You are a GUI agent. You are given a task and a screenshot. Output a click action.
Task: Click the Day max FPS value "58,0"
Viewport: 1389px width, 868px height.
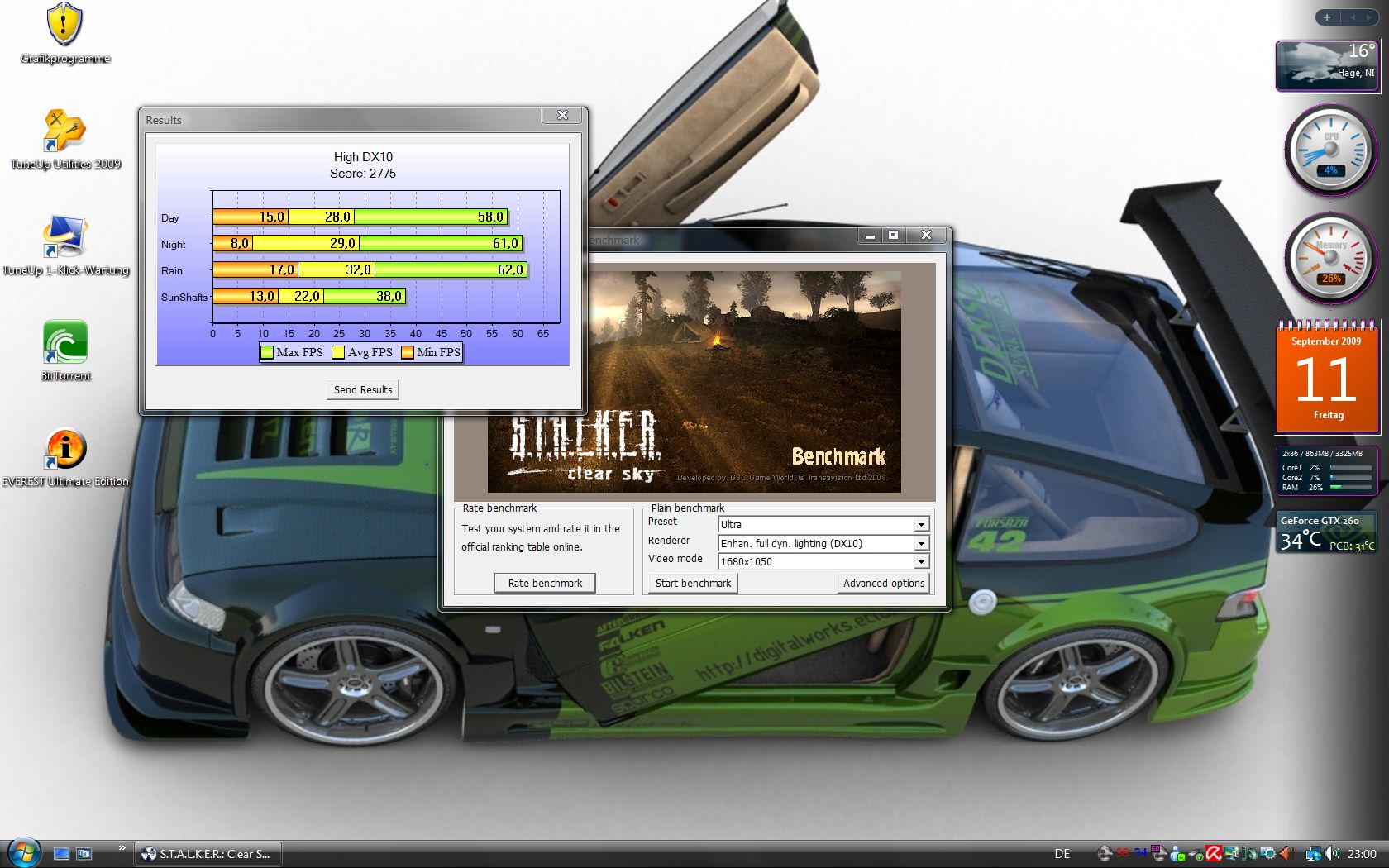(490, 217)
